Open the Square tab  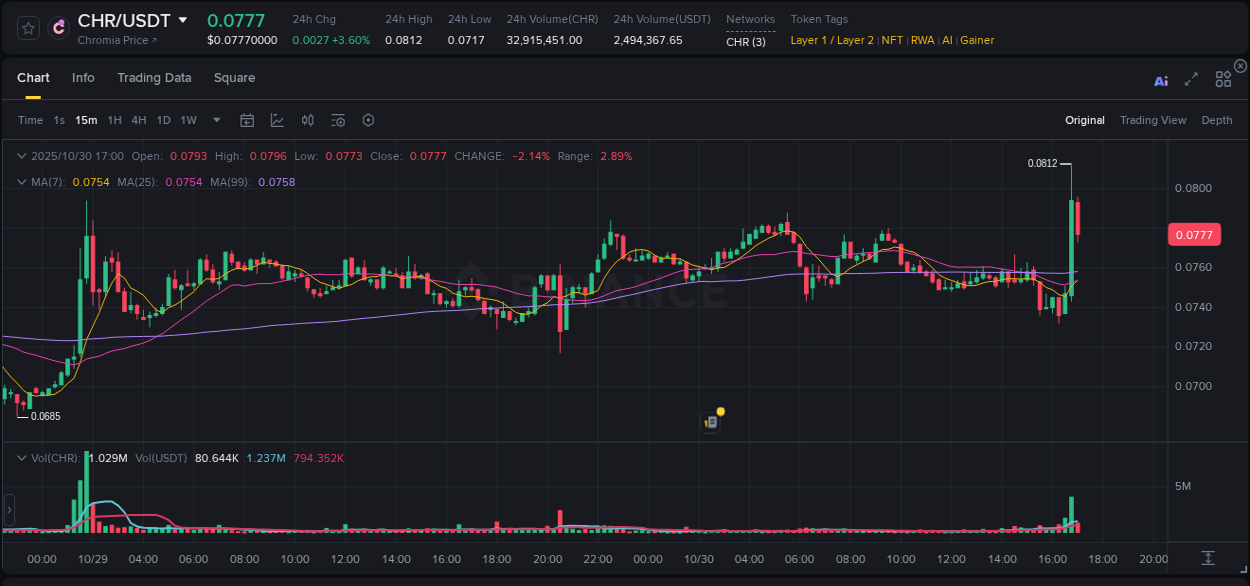(x=234, y=78)
